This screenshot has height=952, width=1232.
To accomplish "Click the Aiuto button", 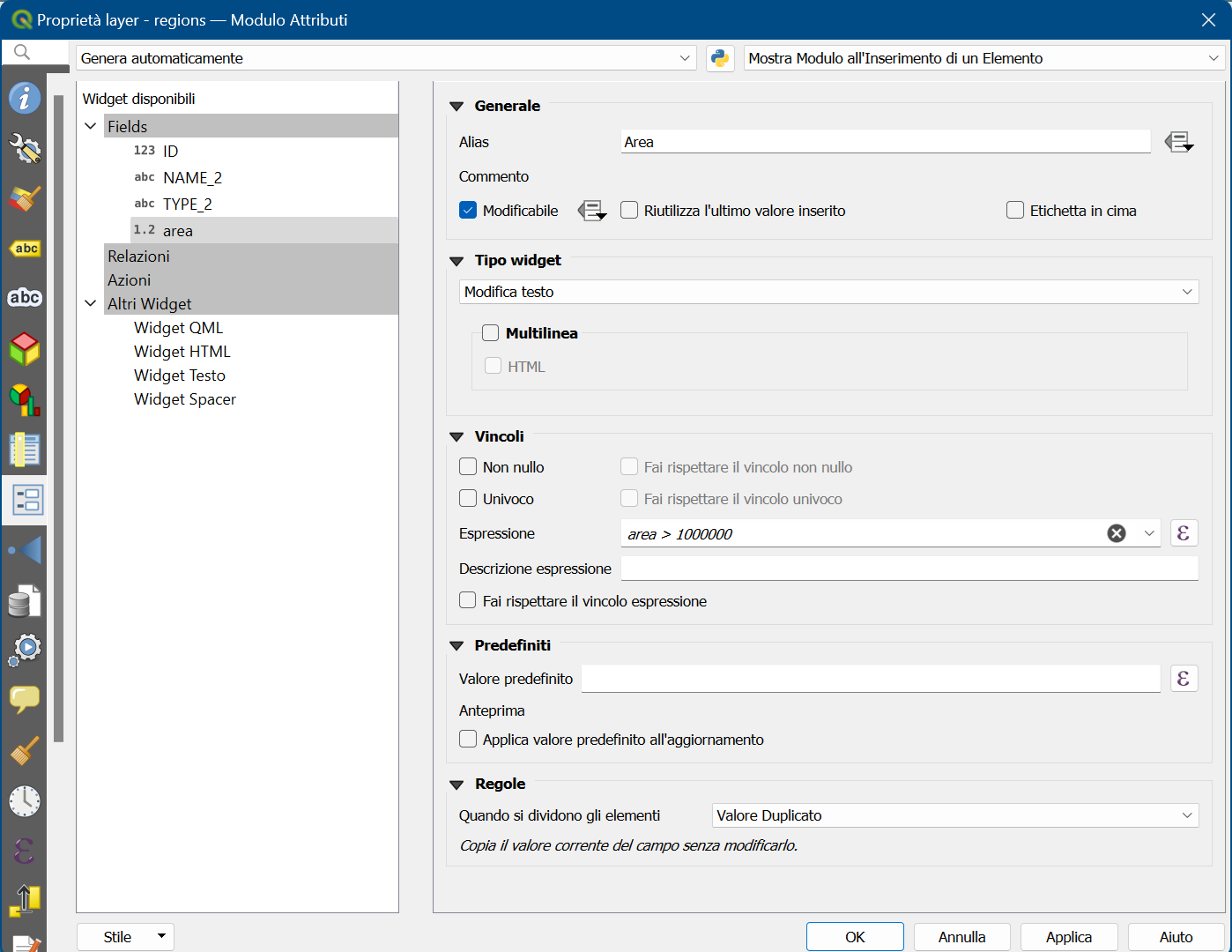I will point(1176,937).
